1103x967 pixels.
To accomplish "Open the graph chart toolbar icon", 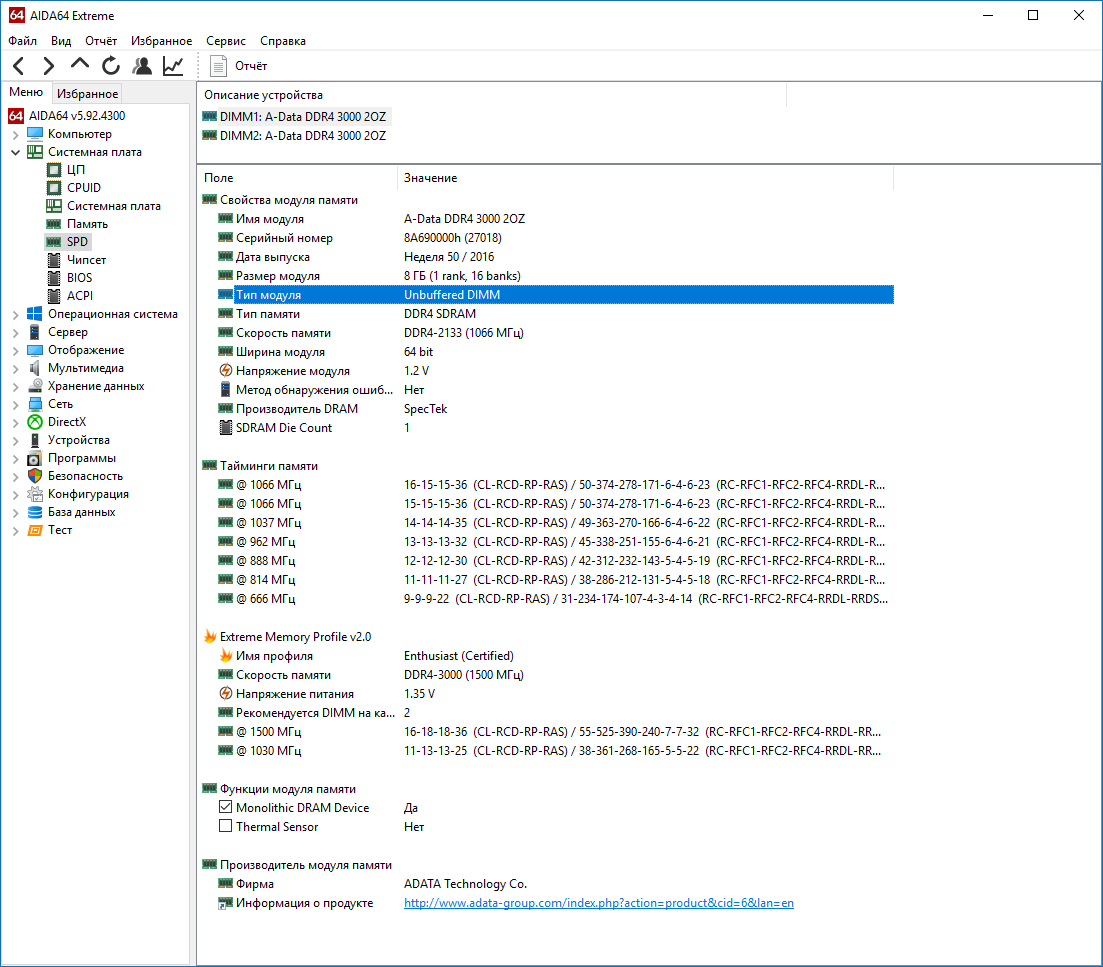I will tap(173, 66).
